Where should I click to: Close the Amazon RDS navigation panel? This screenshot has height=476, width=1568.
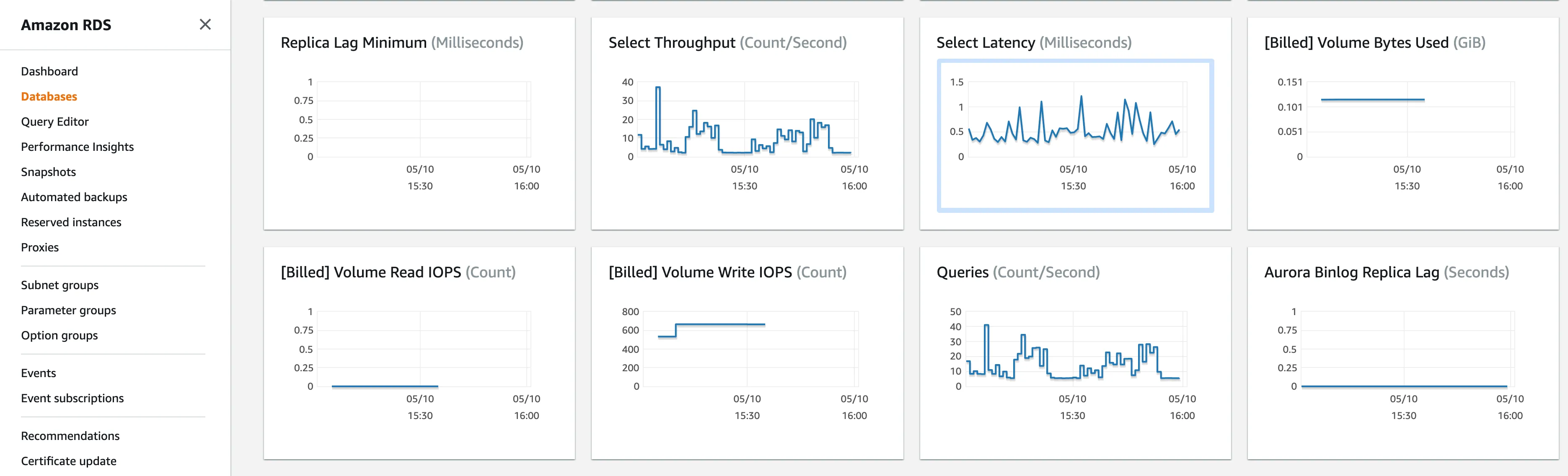tap(205, 24)
